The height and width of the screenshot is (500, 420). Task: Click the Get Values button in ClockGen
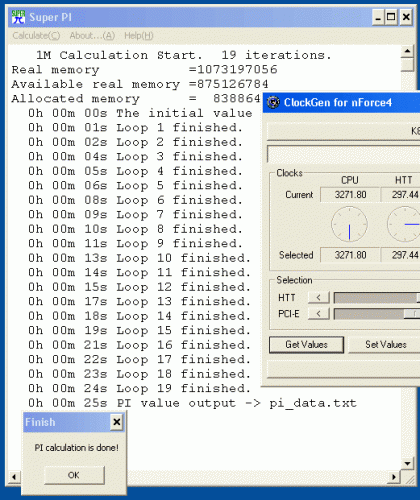click(306, 345)
